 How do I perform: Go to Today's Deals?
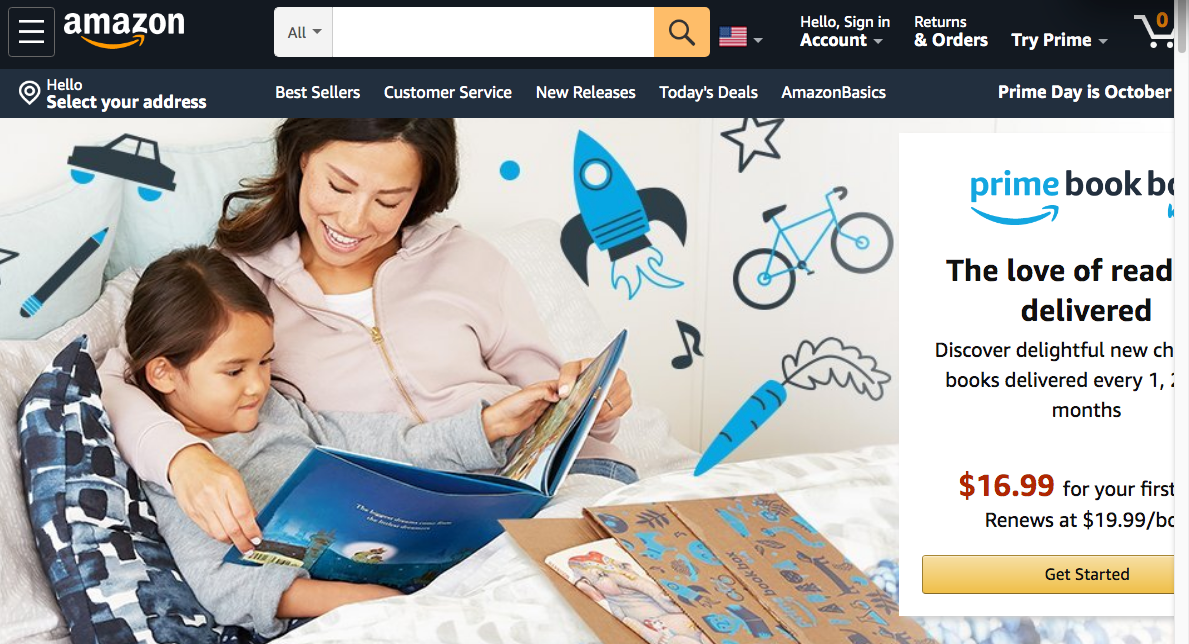pos(708,93)
